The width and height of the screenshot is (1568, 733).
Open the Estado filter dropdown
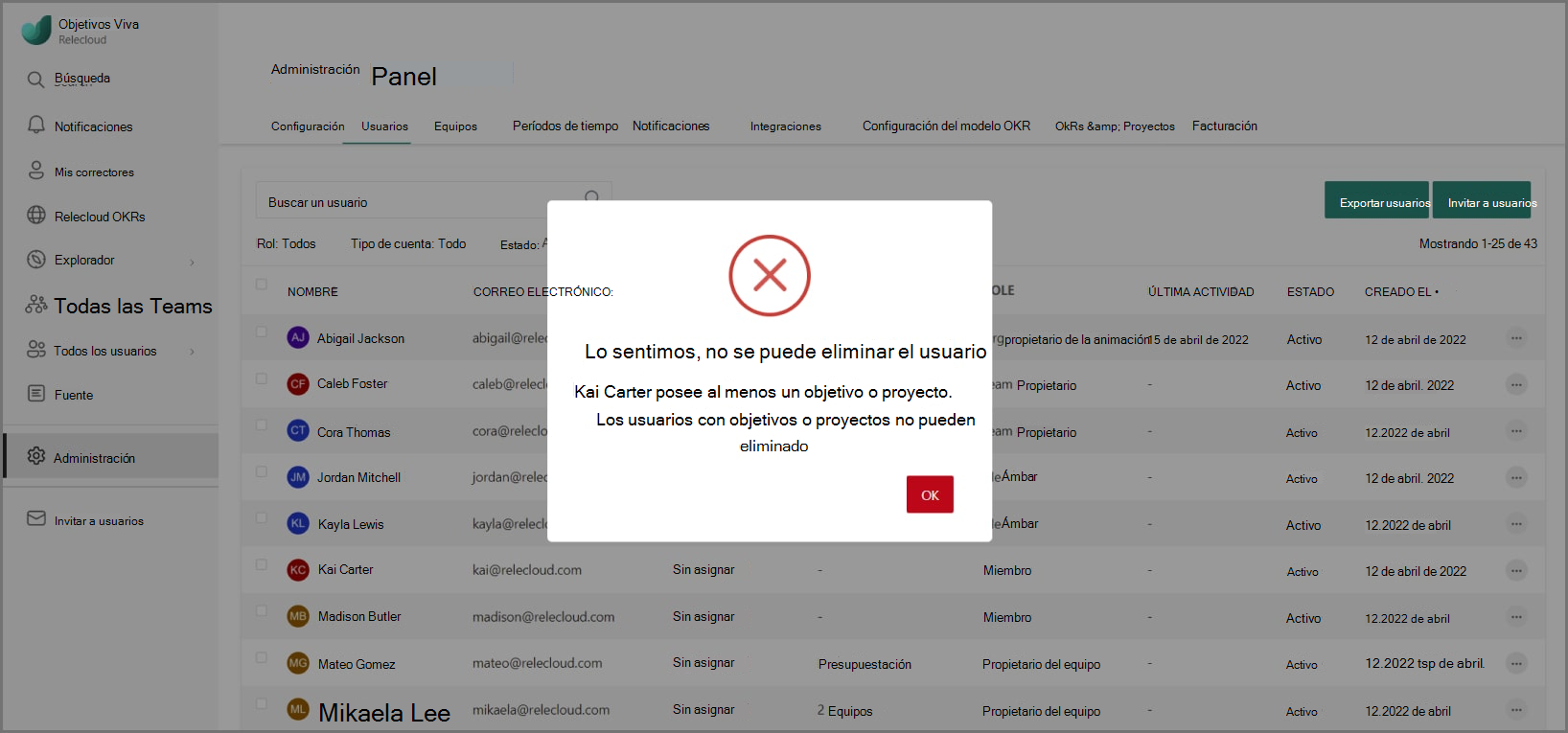tap(523, 244)
